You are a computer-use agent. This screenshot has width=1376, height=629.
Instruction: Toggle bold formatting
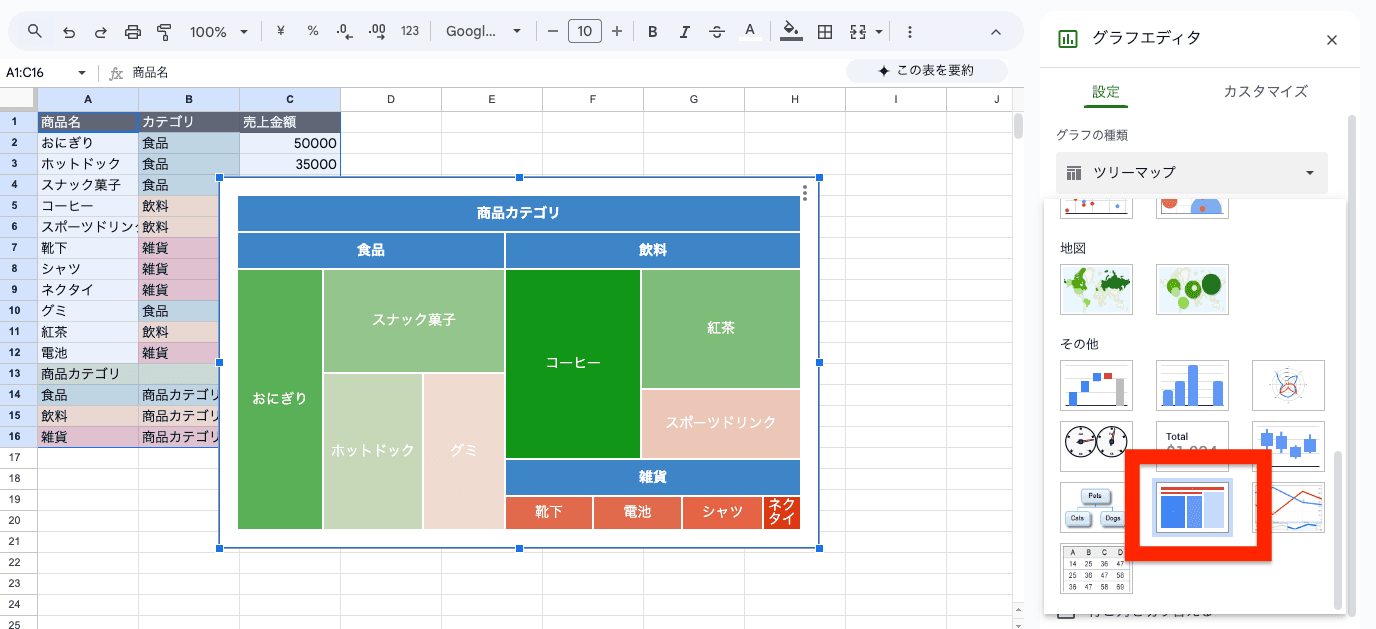(652, 32)
